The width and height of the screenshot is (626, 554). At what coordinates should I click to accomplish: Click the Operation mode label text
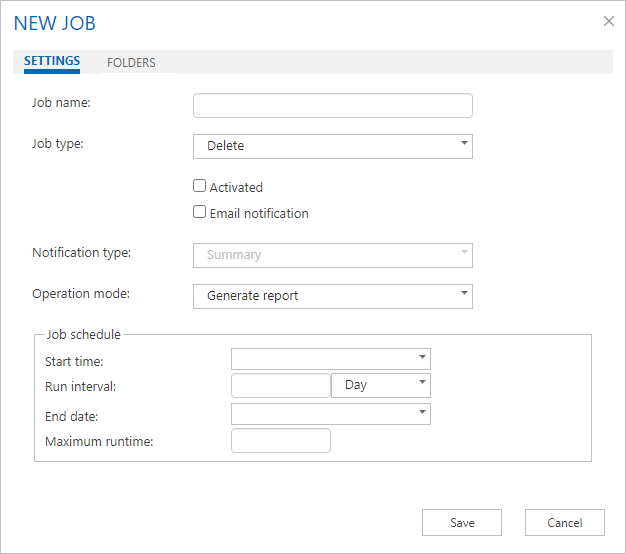tap(82, 295)
